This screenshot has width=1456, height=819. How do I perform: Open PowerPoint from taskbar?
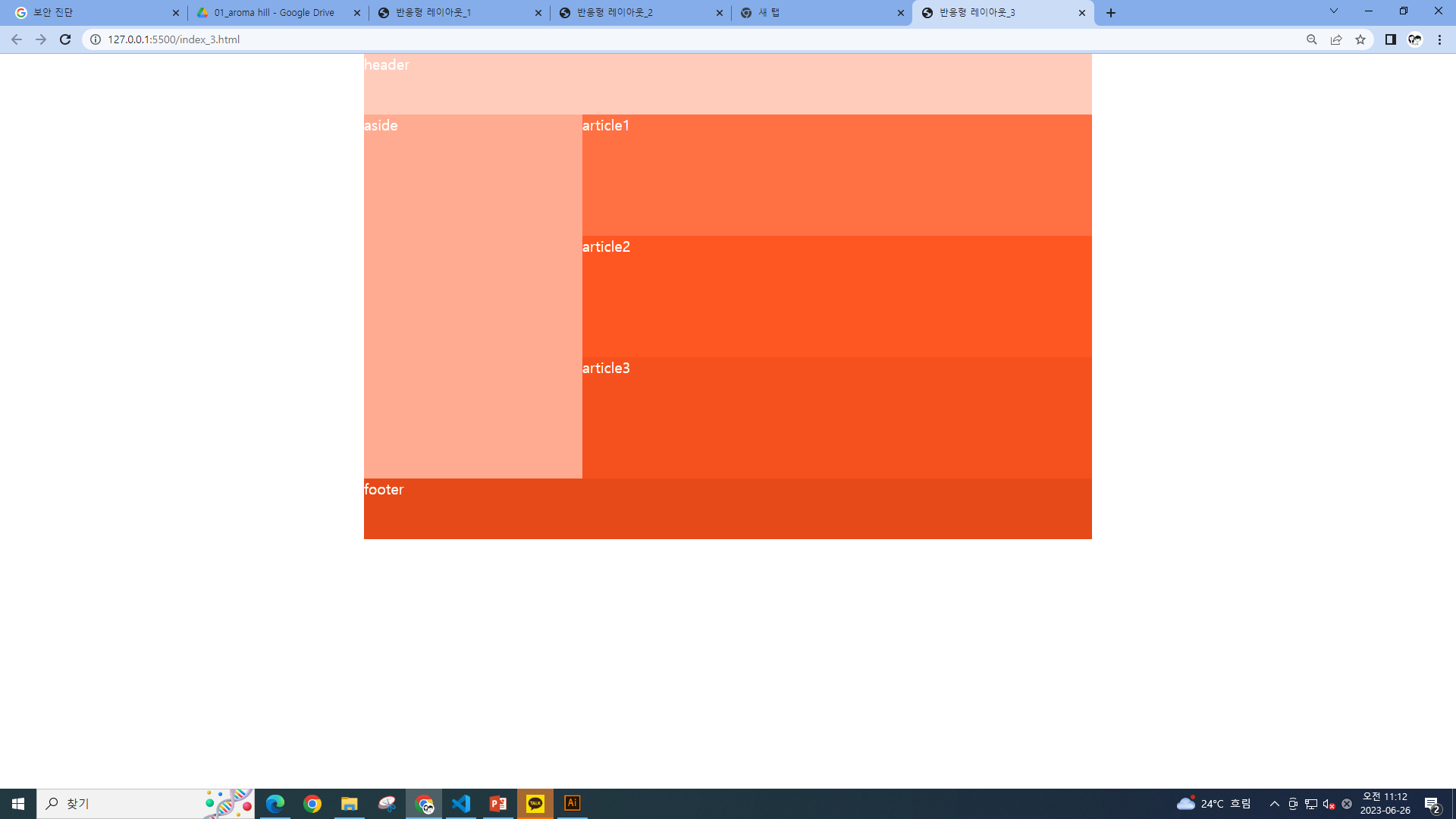498,803
